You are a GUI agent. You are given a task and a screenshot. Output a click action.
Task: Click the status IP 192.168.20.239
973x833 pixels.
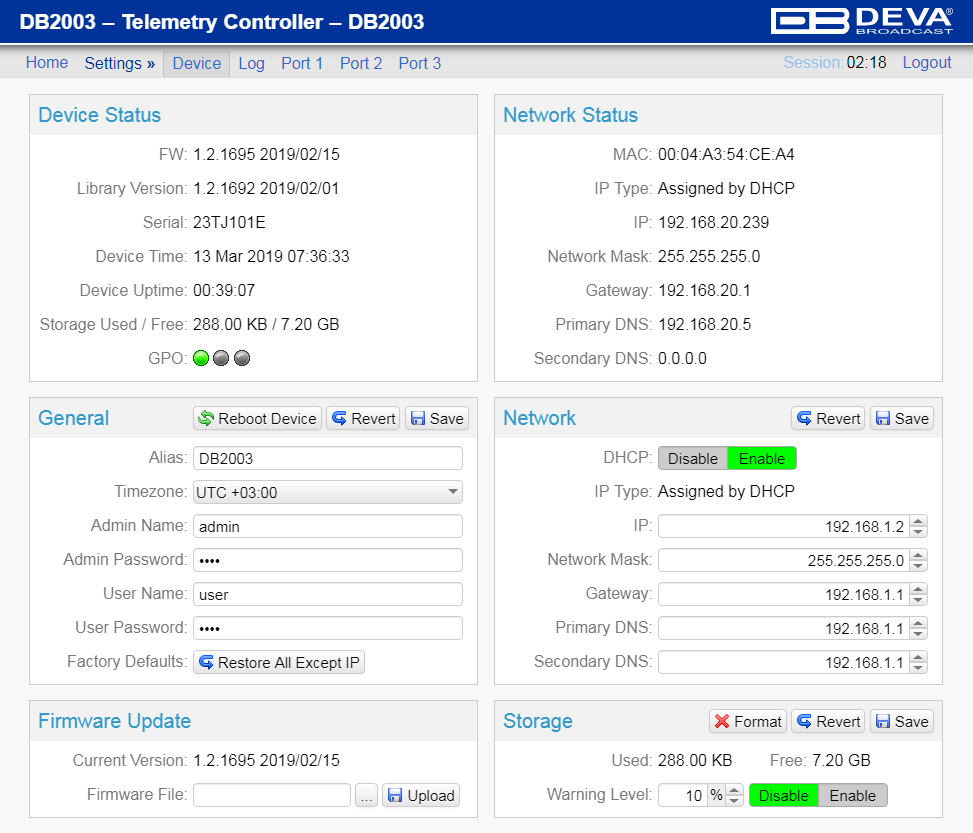coord(714,222)
